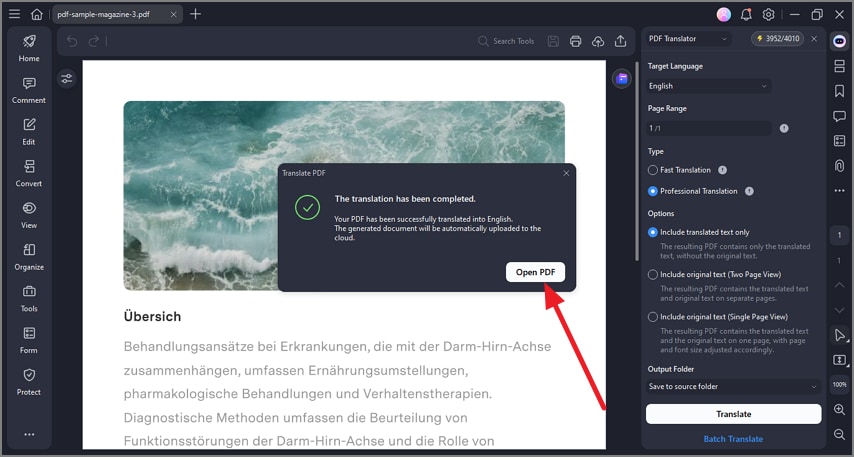Viewport: 854px width, 457px height.
Task: Open comments panel icon in right rail
Action: (839, 116)
